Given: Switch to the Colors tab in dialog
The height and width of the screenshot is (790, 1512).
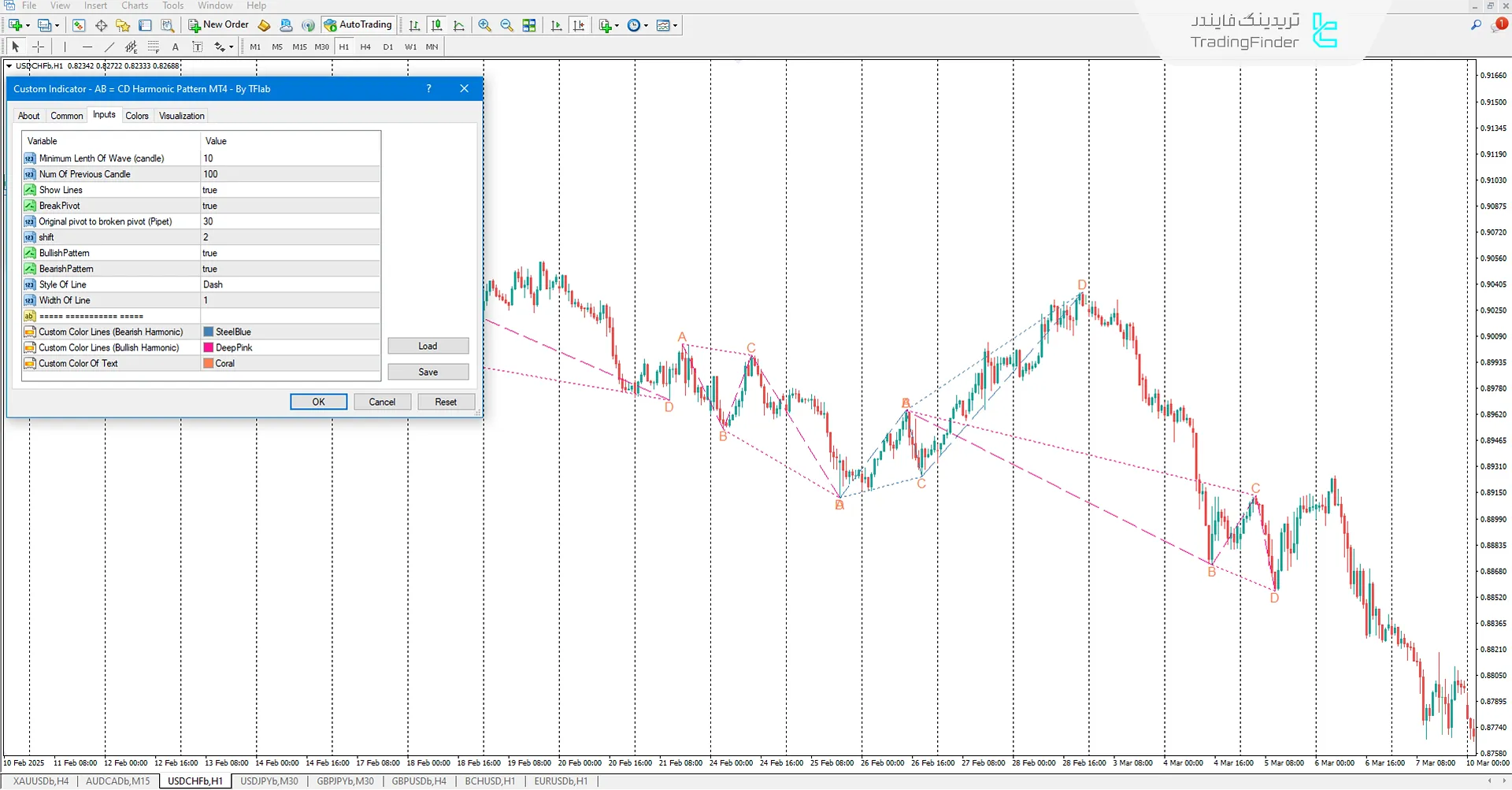Looking at the screenshot, I should (136, 116).
